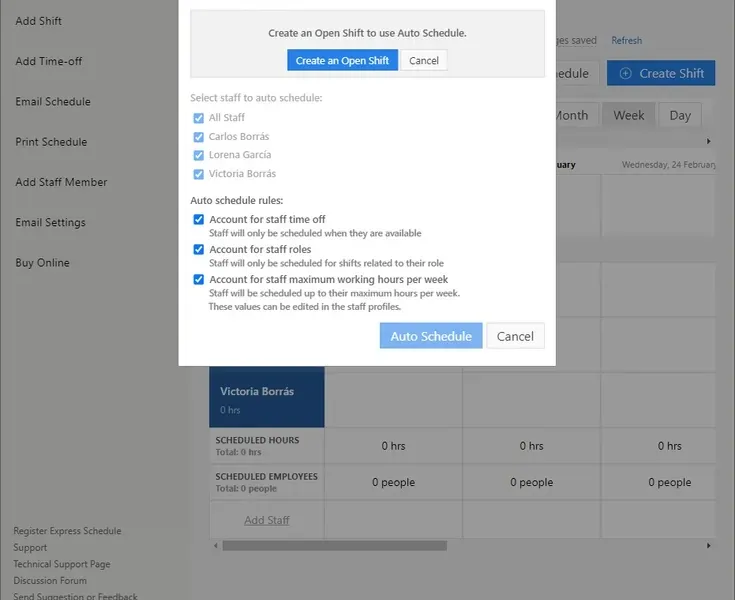Toggle the Carlos Borrás staff checkbox
735x600 pixels.
click(x=199, y=137)
